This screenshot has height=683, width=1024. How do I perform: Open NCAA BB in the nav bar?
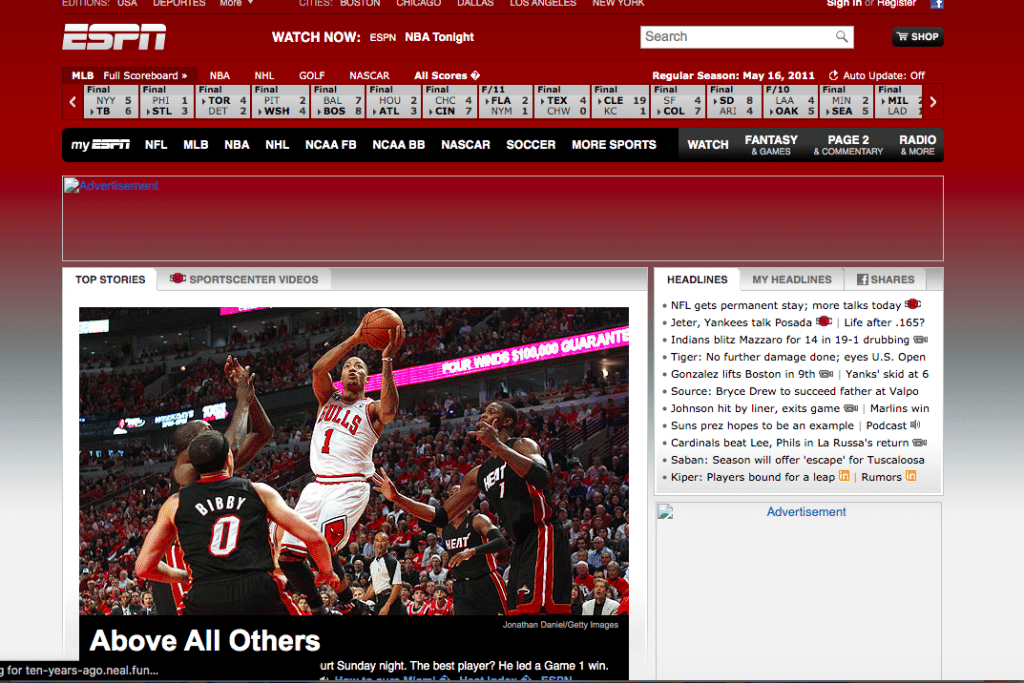click(398, 144)
